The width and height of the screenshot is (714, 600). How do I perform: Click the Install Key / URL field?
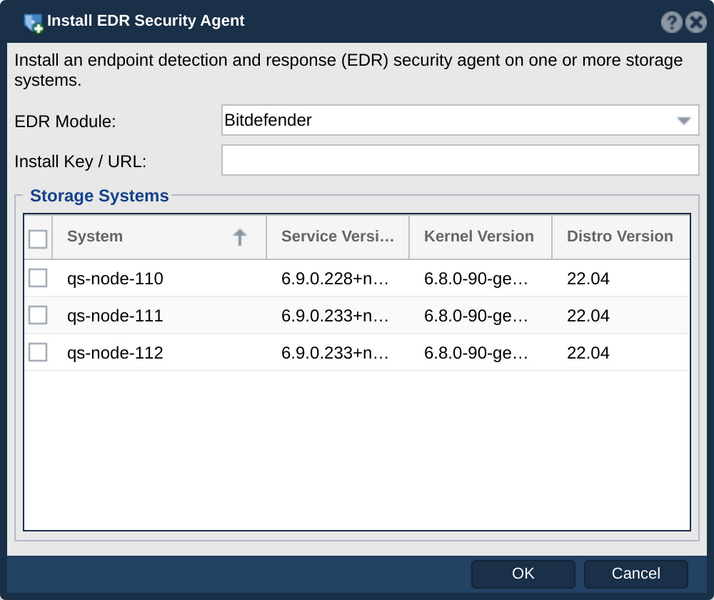tap(460, 160)
